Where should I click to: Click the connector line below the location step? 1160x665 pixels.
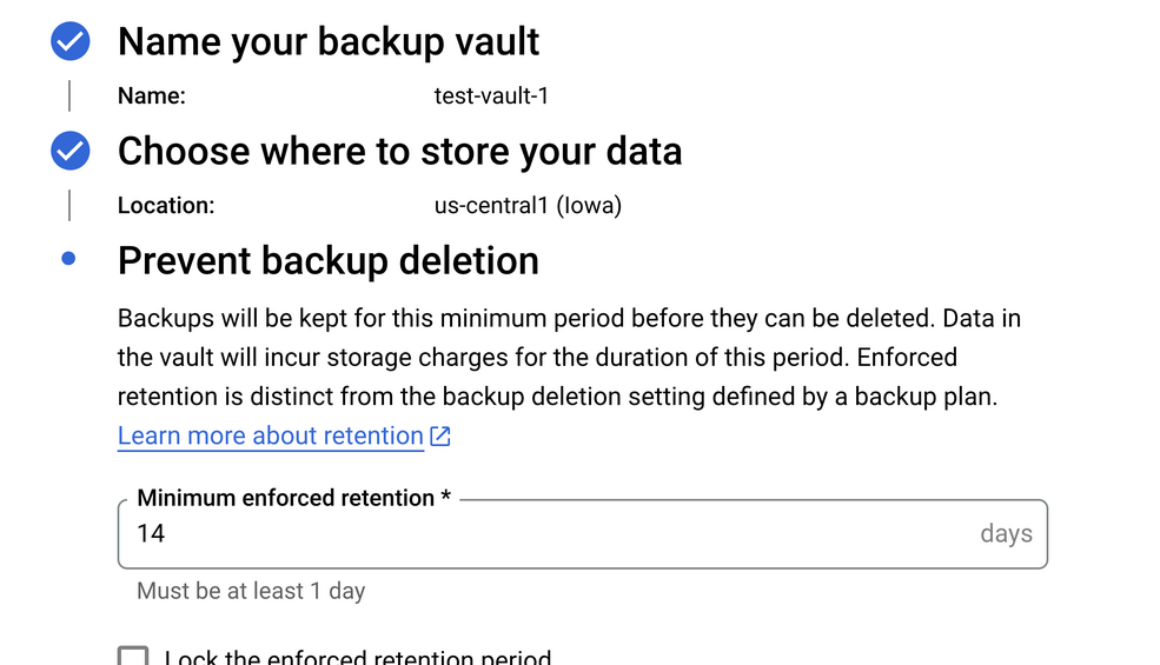[x=69, y=205]
